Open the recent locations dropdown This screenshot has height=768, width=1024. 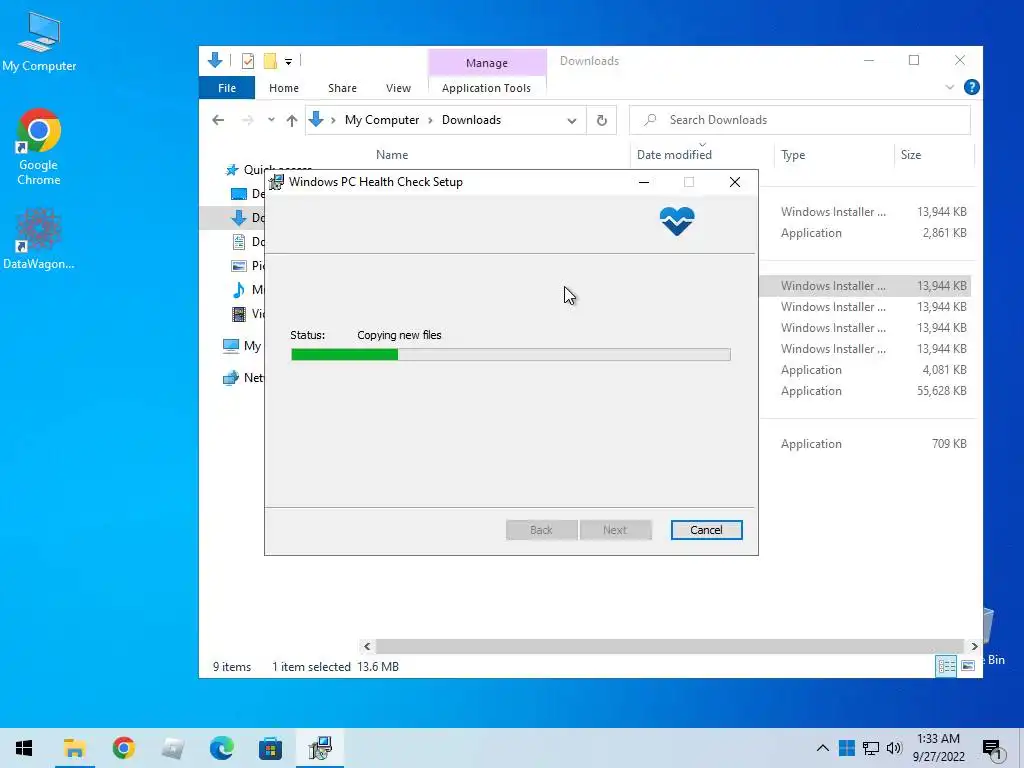click(x=271, y=120)
